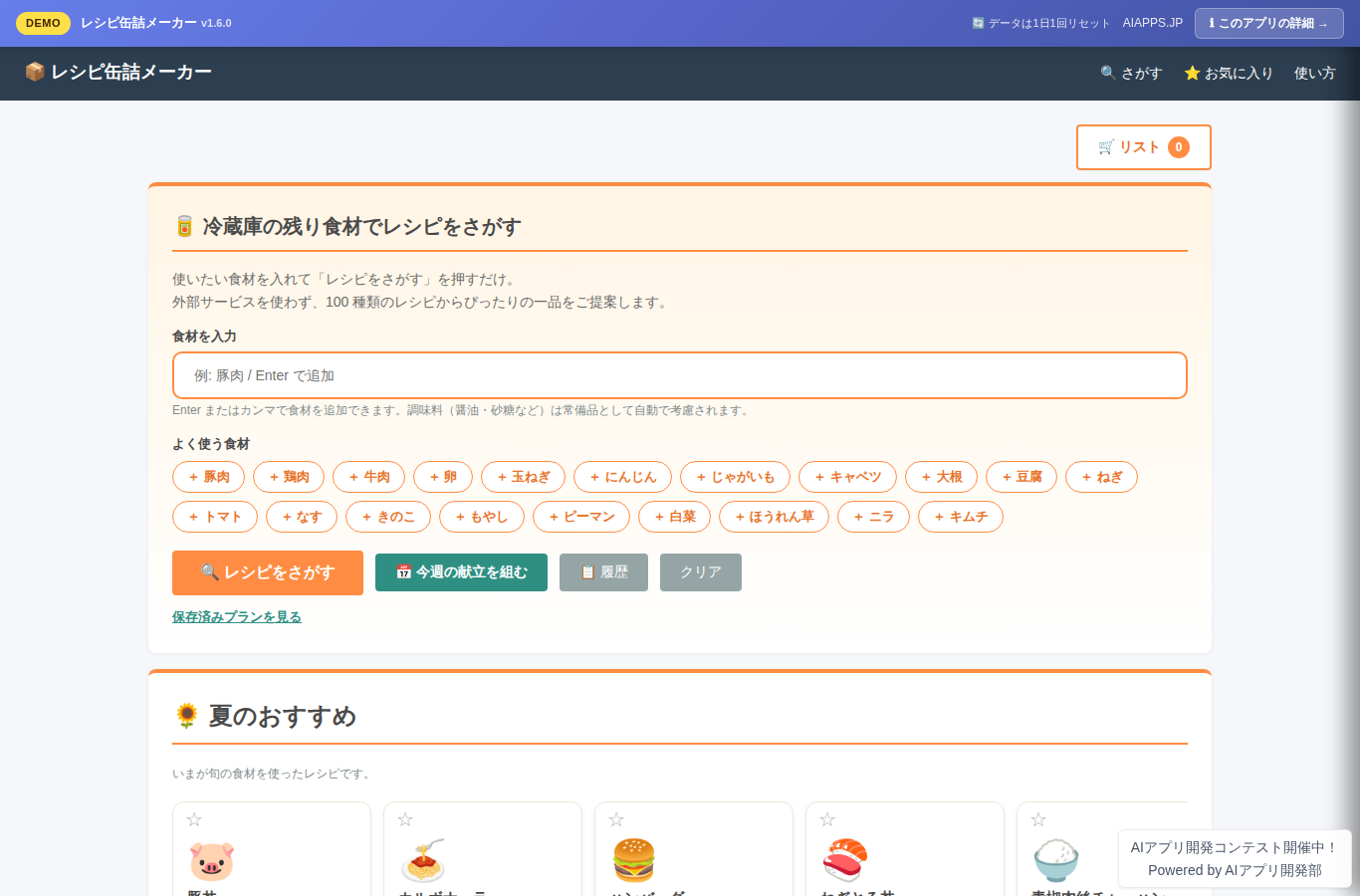Click the レシピ缶詰メーカー logo with box icon
Viewport: 1360px width, 896px height.
[117, 72]
